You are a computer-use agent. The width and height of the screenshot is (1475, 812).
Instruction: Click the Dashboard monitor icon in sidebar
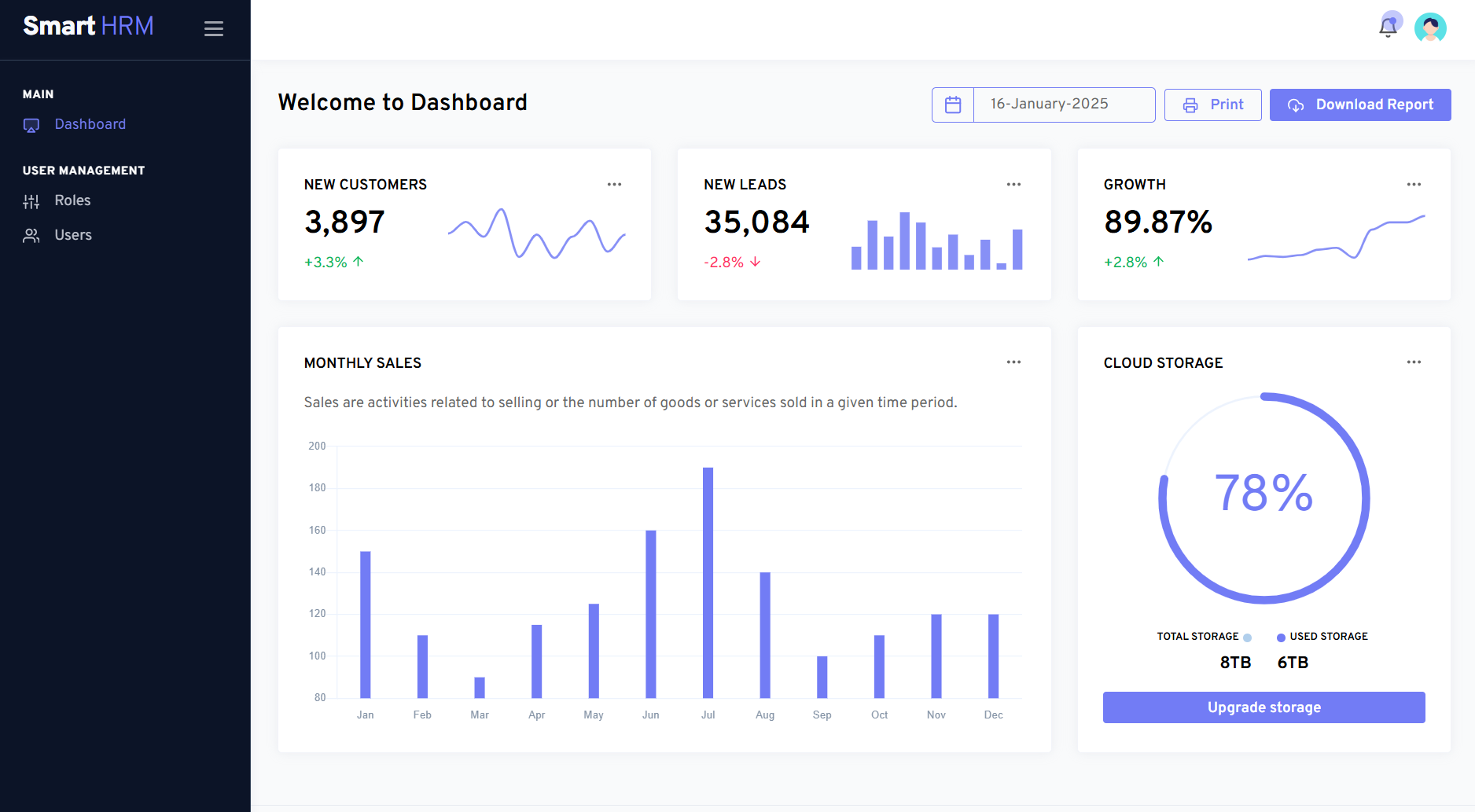click(31, 125)
